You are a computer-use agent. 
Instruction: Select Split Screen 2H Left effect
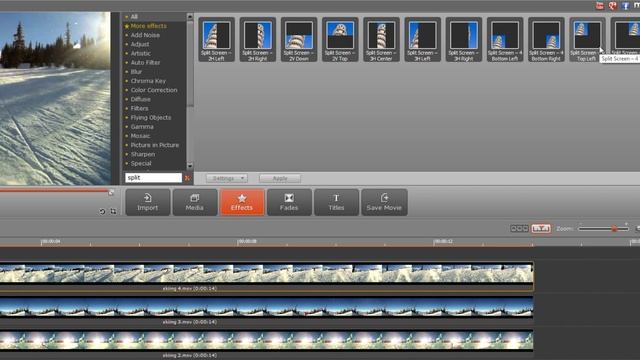pyautogui.click(x=216, y=40)
